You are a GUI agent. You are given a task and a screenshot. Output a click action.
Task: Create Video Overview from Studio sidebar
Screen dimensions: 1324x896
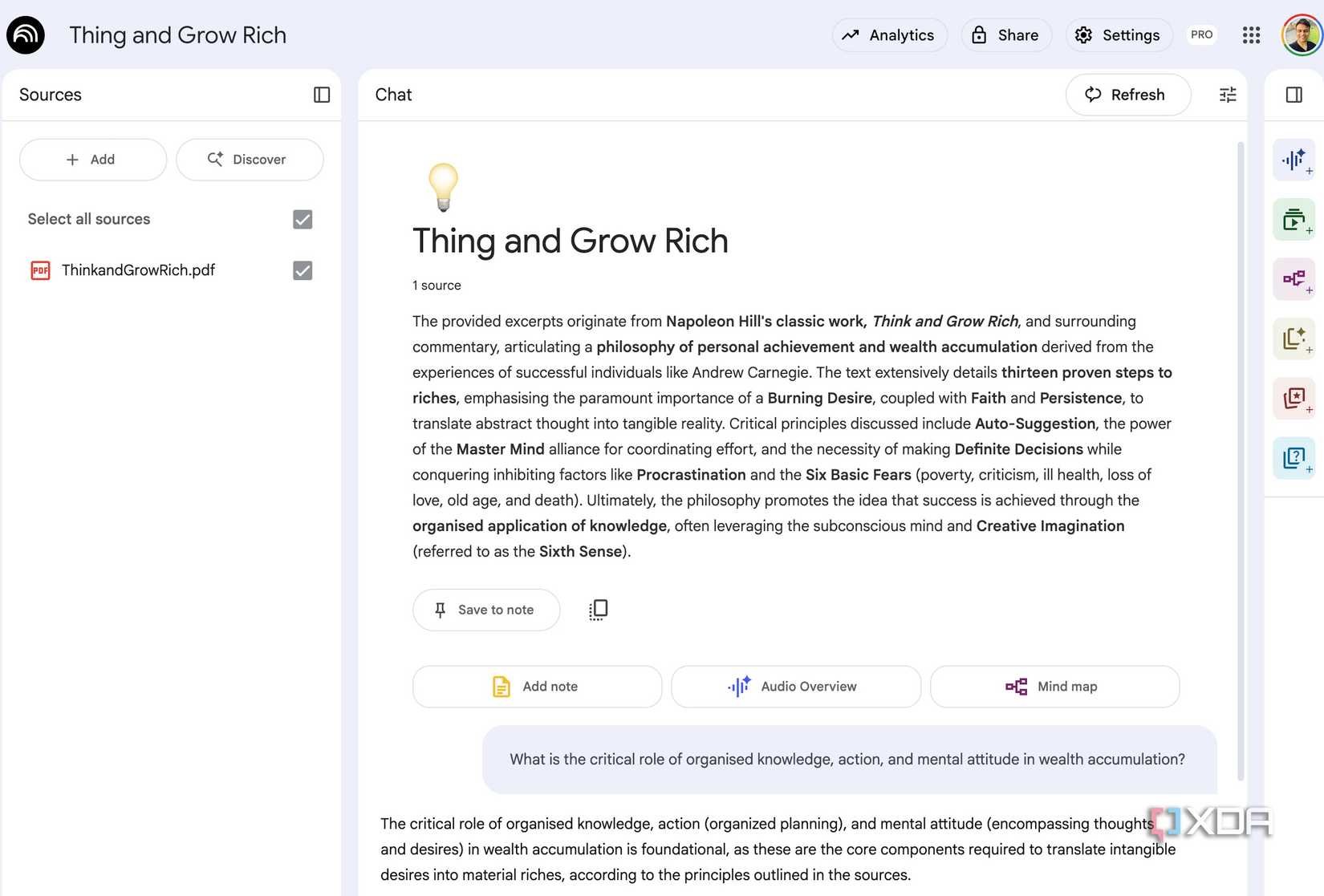click(1294, 219)
